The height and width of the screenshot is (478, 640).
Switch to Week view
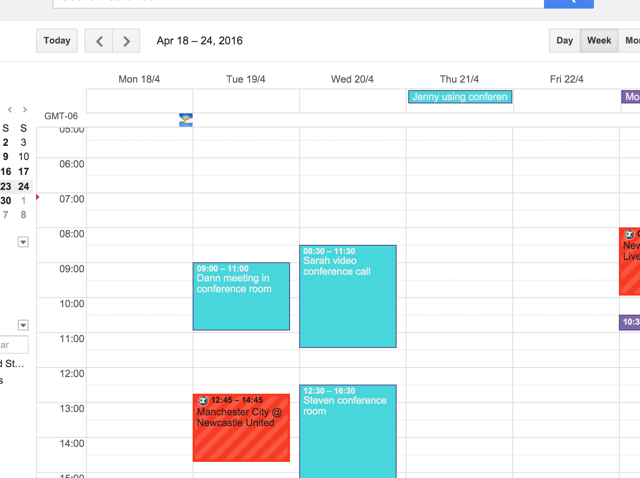click(x=599, y=41)
